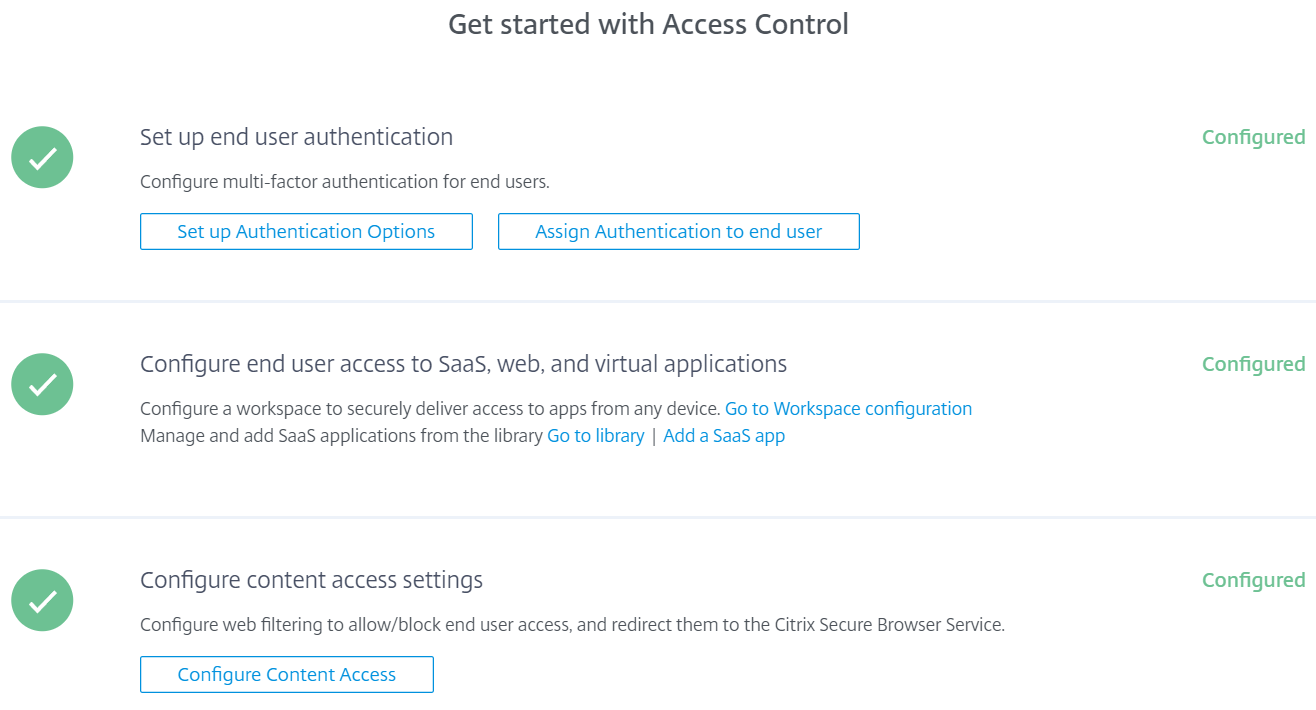Click Configured status for end user authentication
1316x710 pixels.
(x=1253, y=137)
